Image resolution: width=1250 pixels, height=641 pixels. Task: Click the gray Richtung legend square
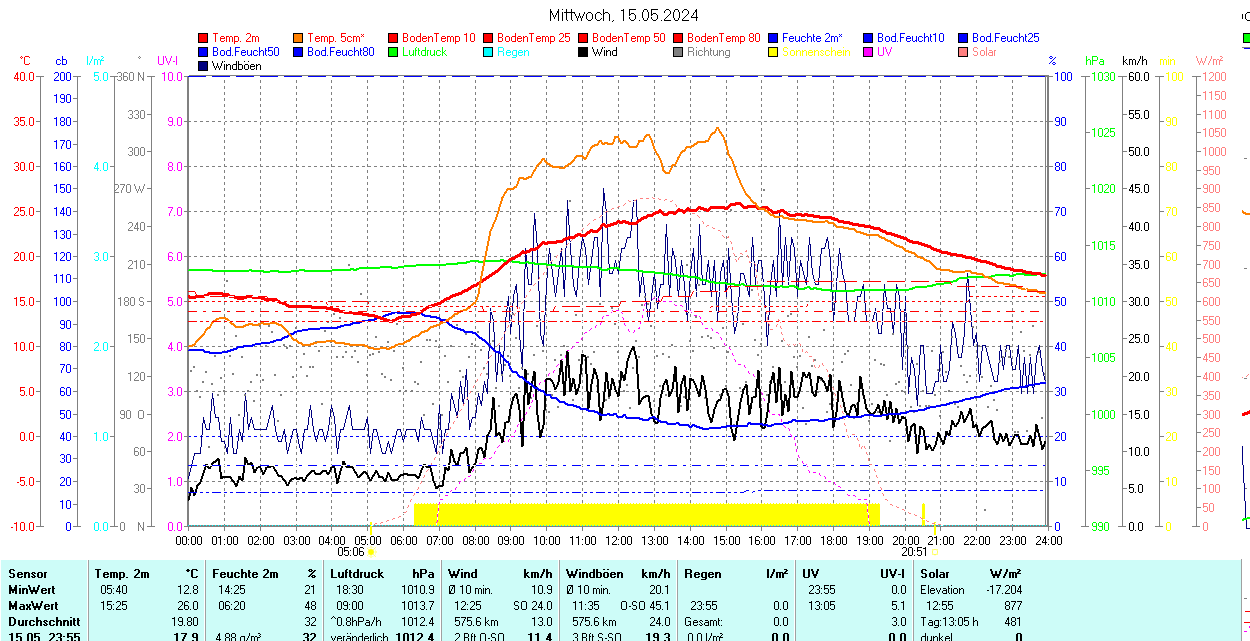(x=679, y=52)
